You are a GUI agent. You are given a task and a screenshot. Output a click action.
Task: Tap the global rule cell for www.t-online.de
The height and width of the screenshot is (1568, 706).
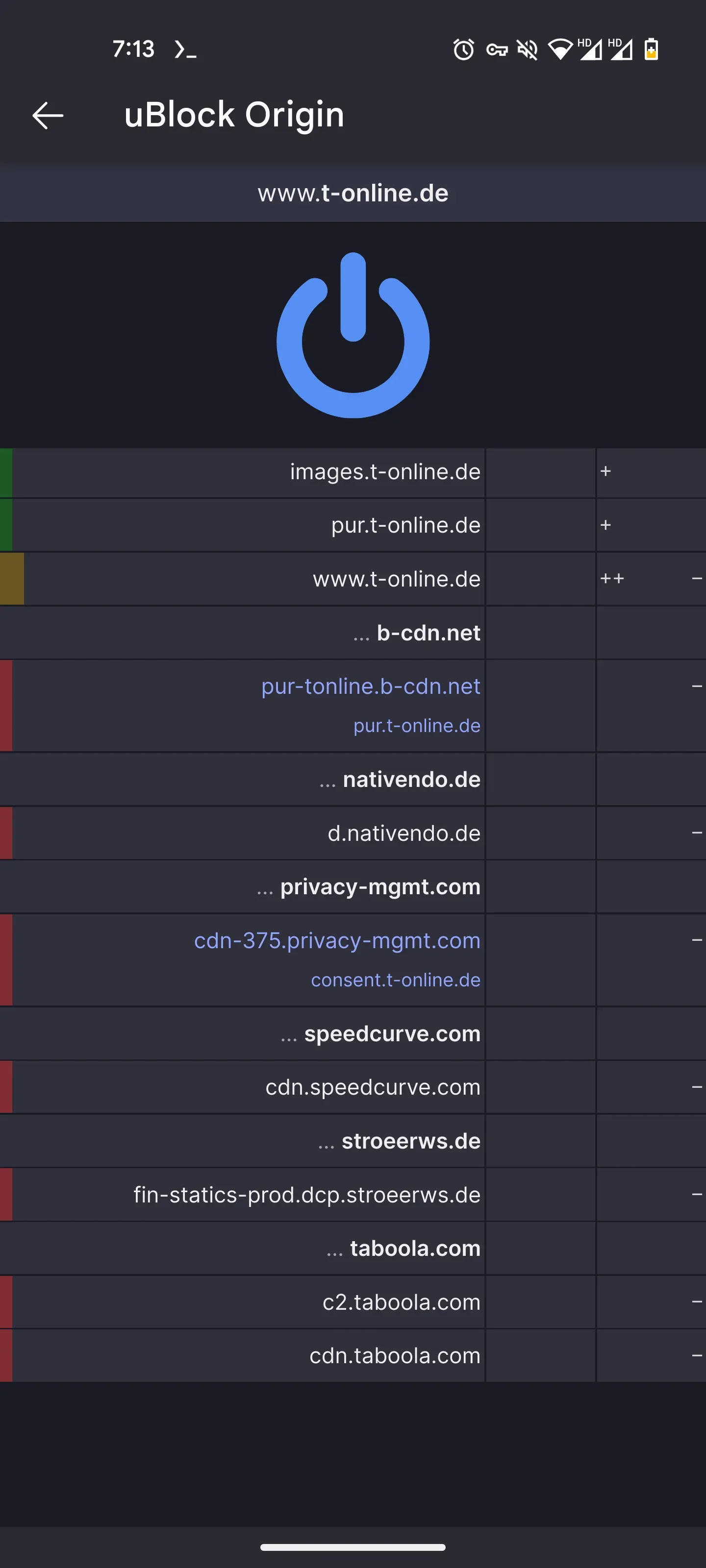coord(540,579)
